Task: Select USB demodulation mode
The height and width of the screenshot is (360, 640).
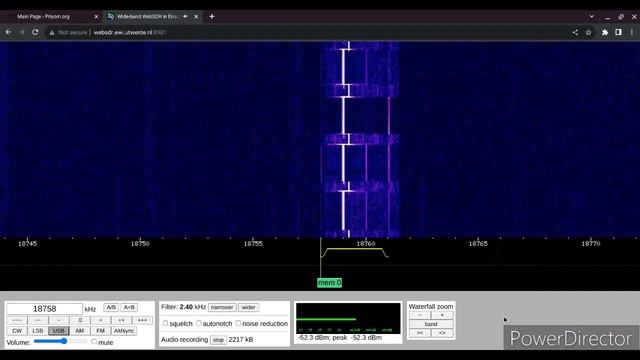Action: [59, 331]
